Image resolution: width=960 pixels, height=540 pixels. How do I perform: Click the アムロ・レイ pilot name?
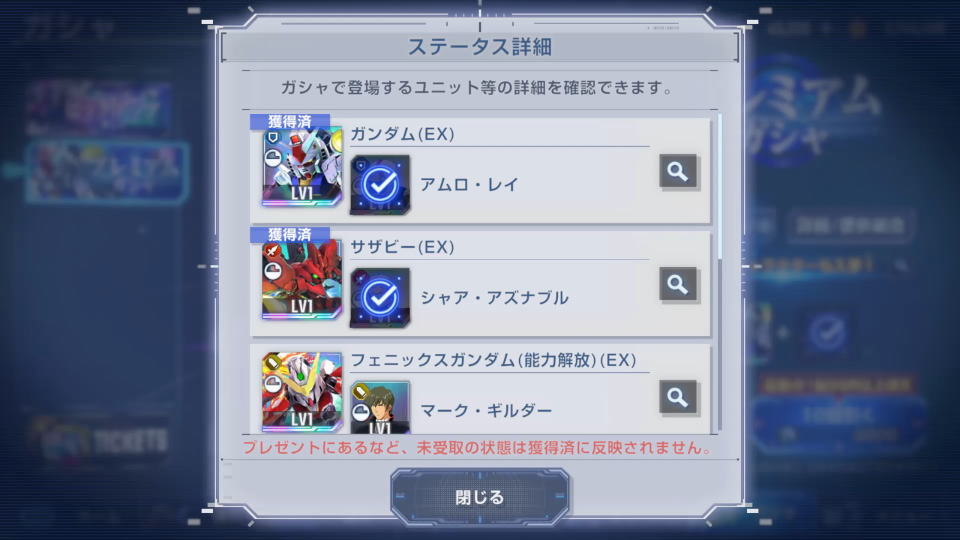point(470,184)
